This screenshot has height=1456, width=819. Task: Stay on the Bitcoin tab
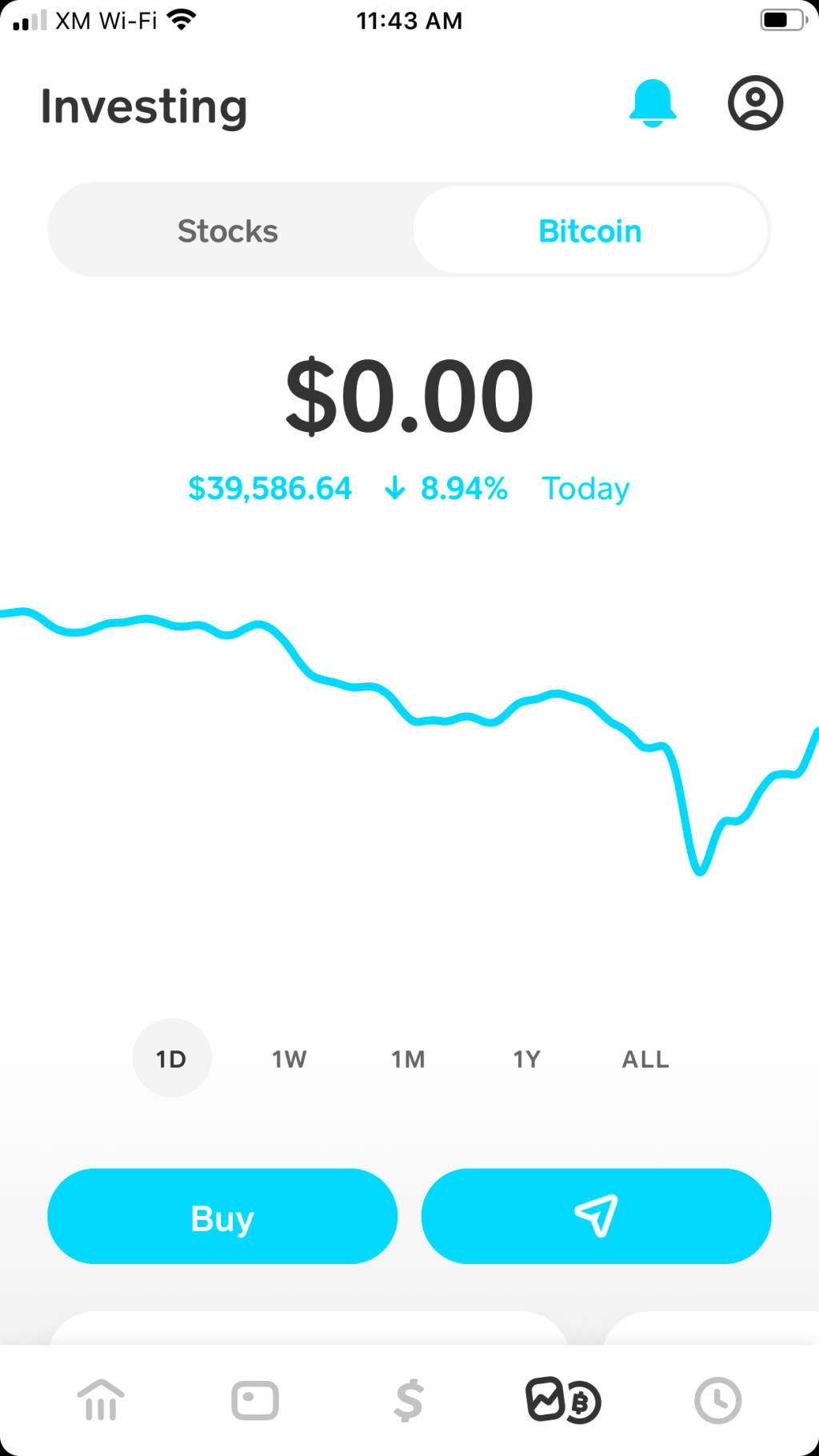589,230
